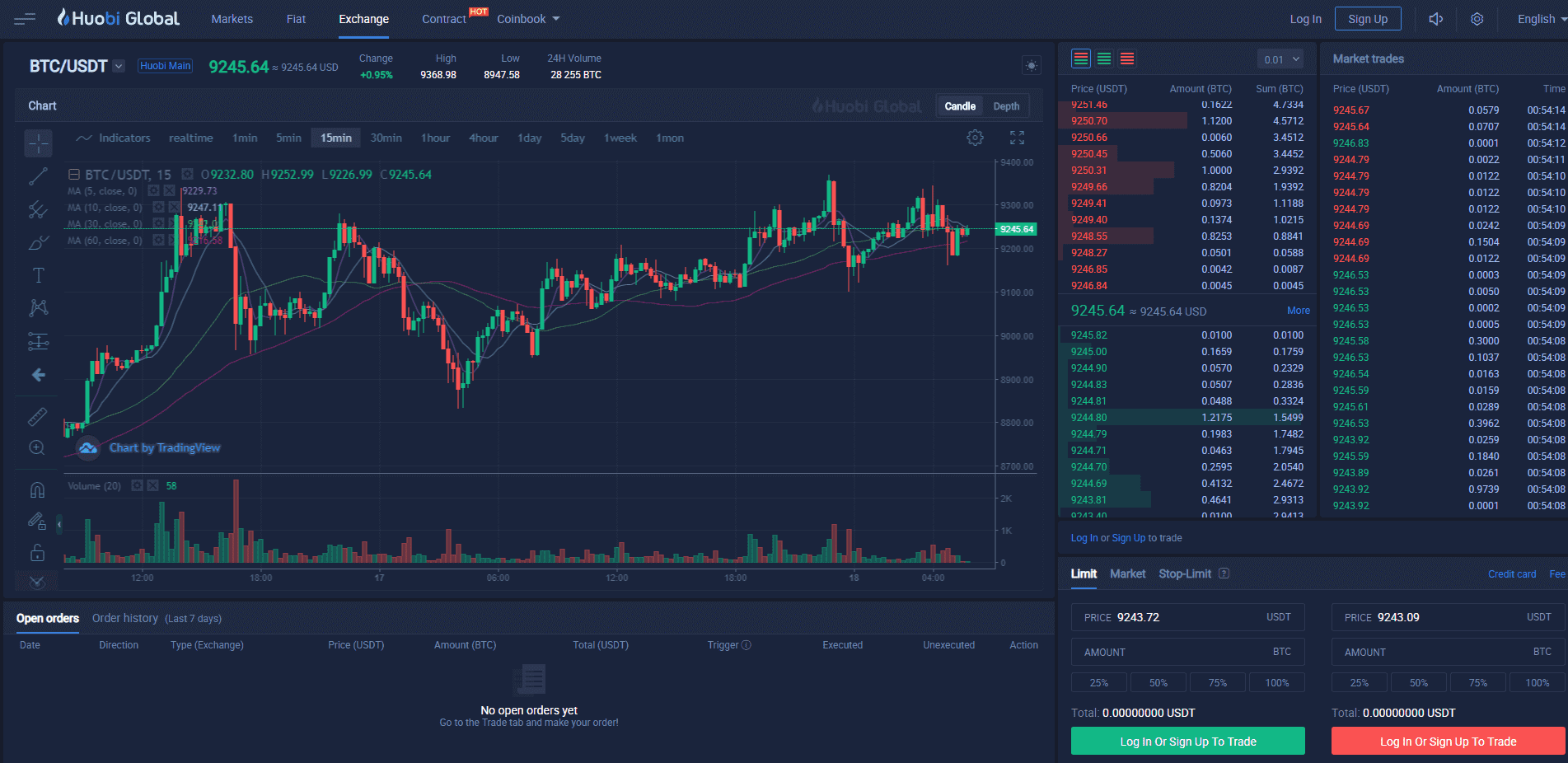The image size is (1568, 763).
Task: Click the Sign Up header button
Action: pyautogui.click(x=1368, y=19)
